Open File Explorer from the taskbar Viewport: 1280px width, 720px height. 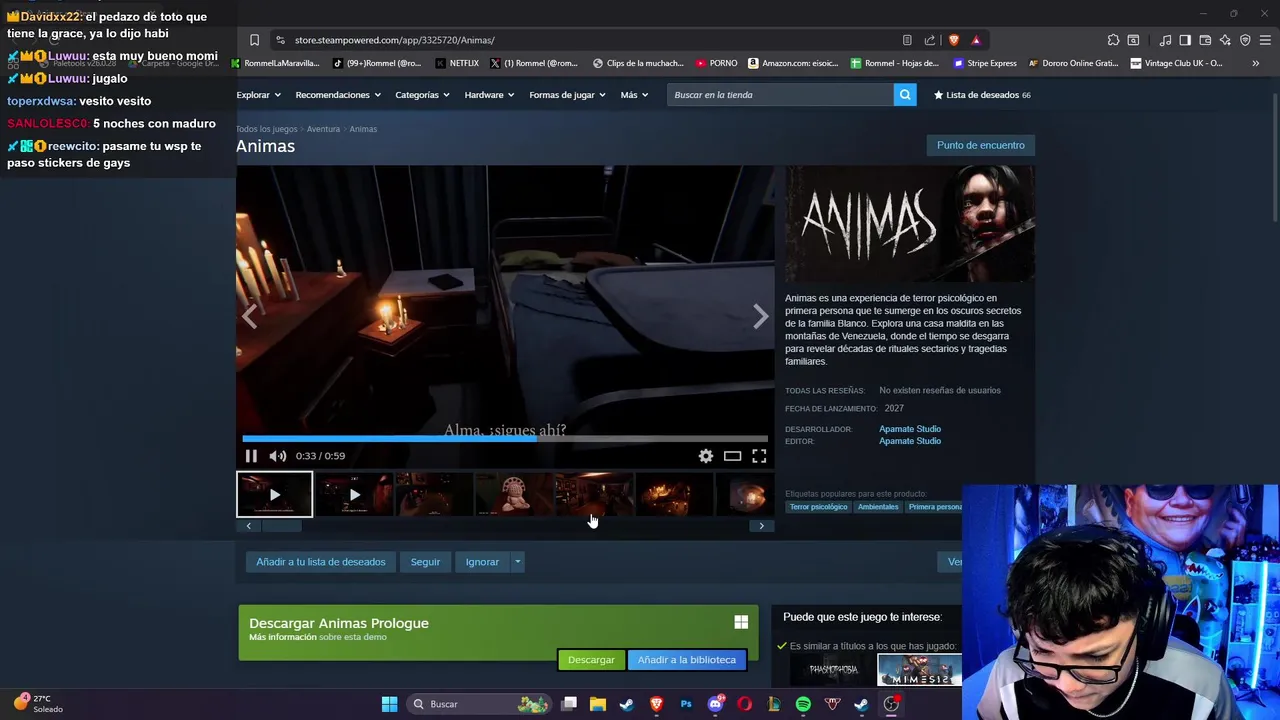pyautogui.click(x=598, y=704)
